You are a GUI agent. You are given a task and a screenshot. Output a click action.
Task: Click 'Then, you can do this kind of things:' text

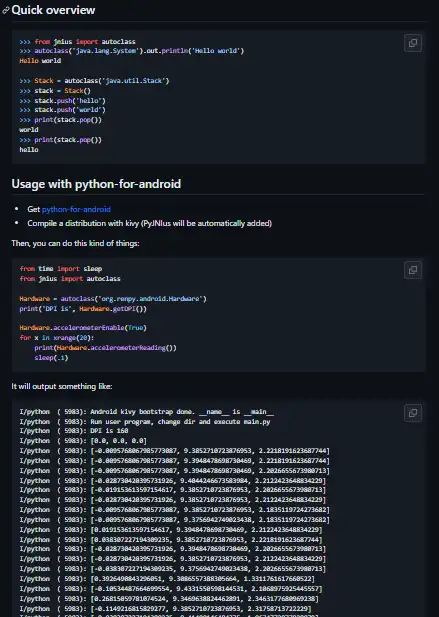point(76,243)
